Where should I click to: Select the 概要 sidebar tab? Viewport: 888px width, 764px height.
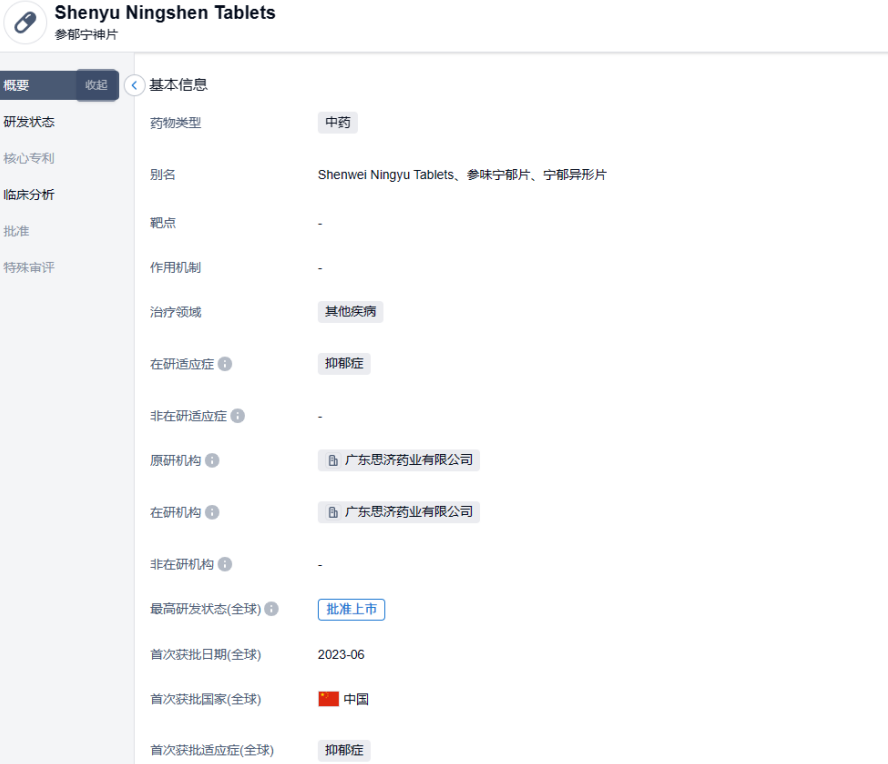pyautogui.click(x=17, y=86)
